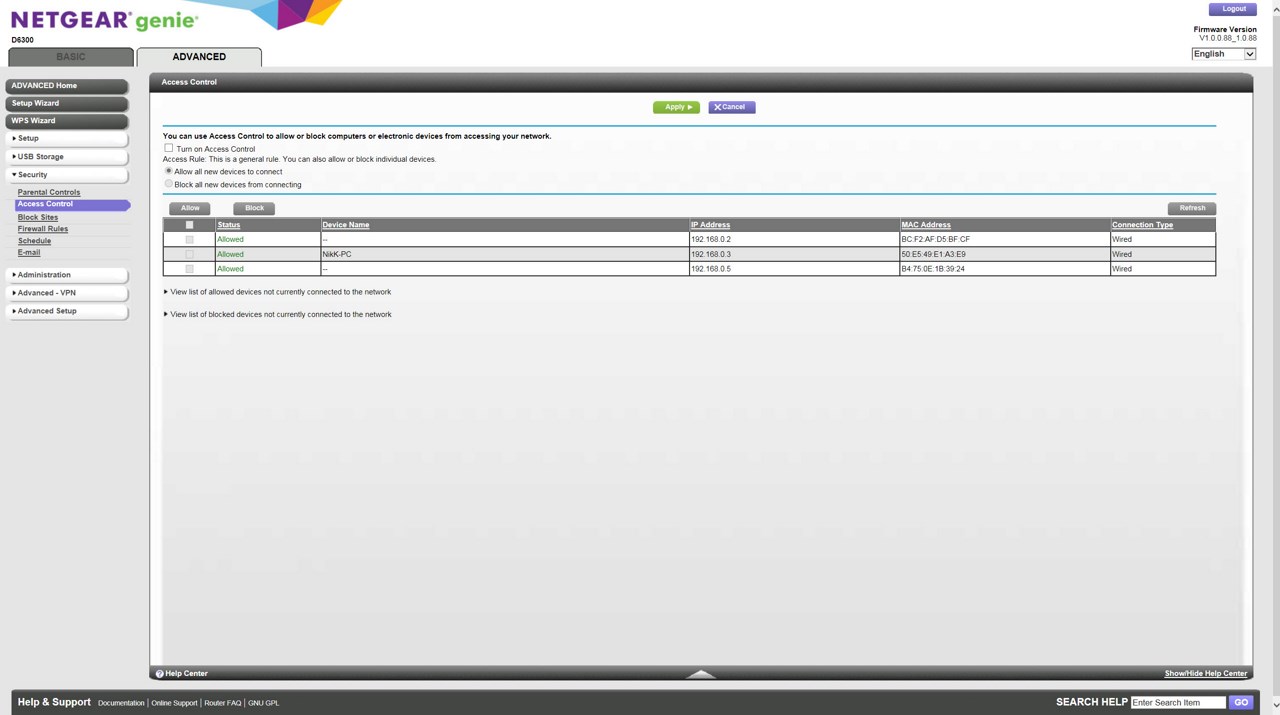1280x715 pixels.
Task: Open the Documentation link
Action: 121,703
